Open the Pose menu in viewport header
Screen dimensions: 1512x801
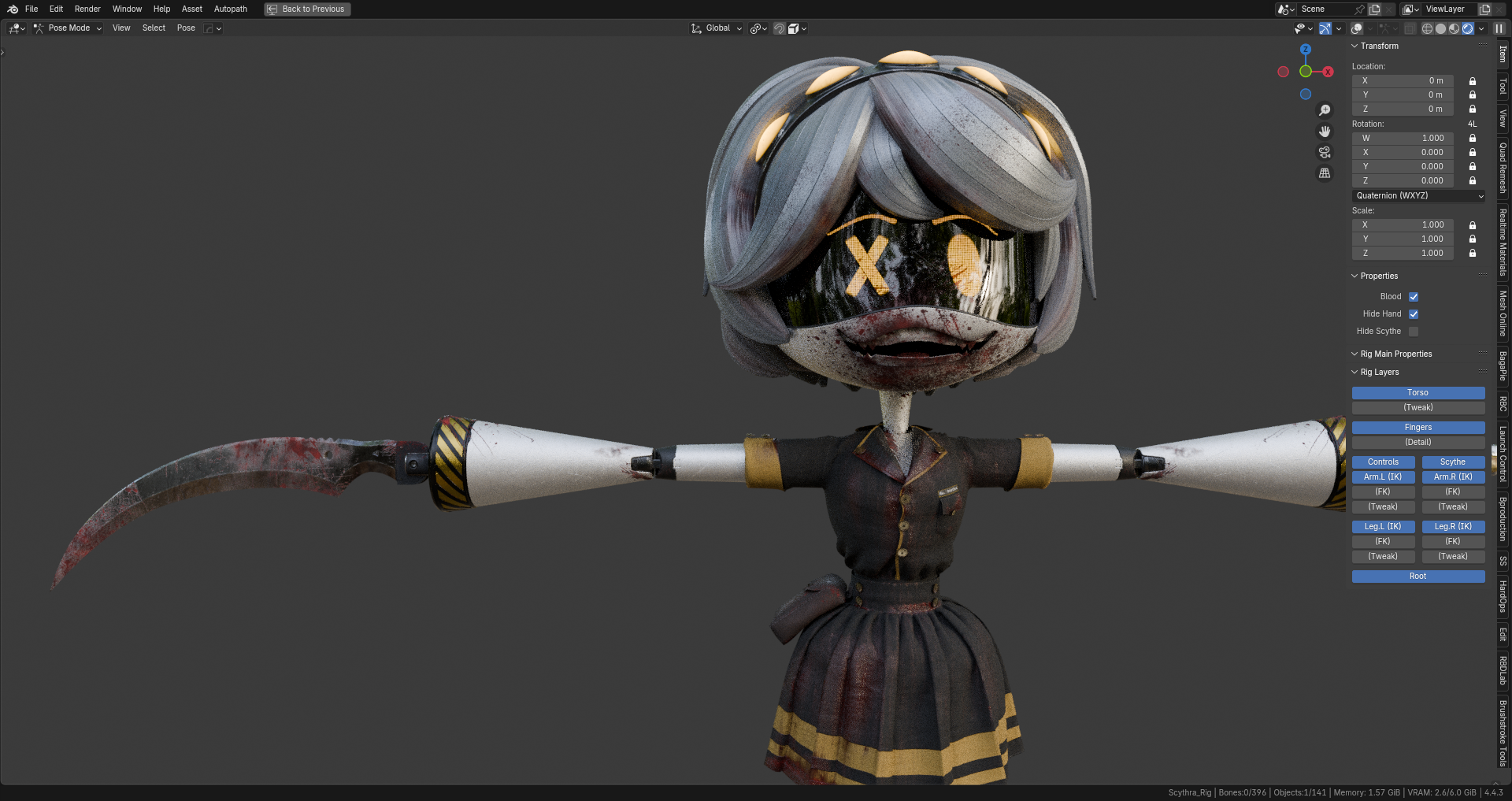click(x=186, y=28)
